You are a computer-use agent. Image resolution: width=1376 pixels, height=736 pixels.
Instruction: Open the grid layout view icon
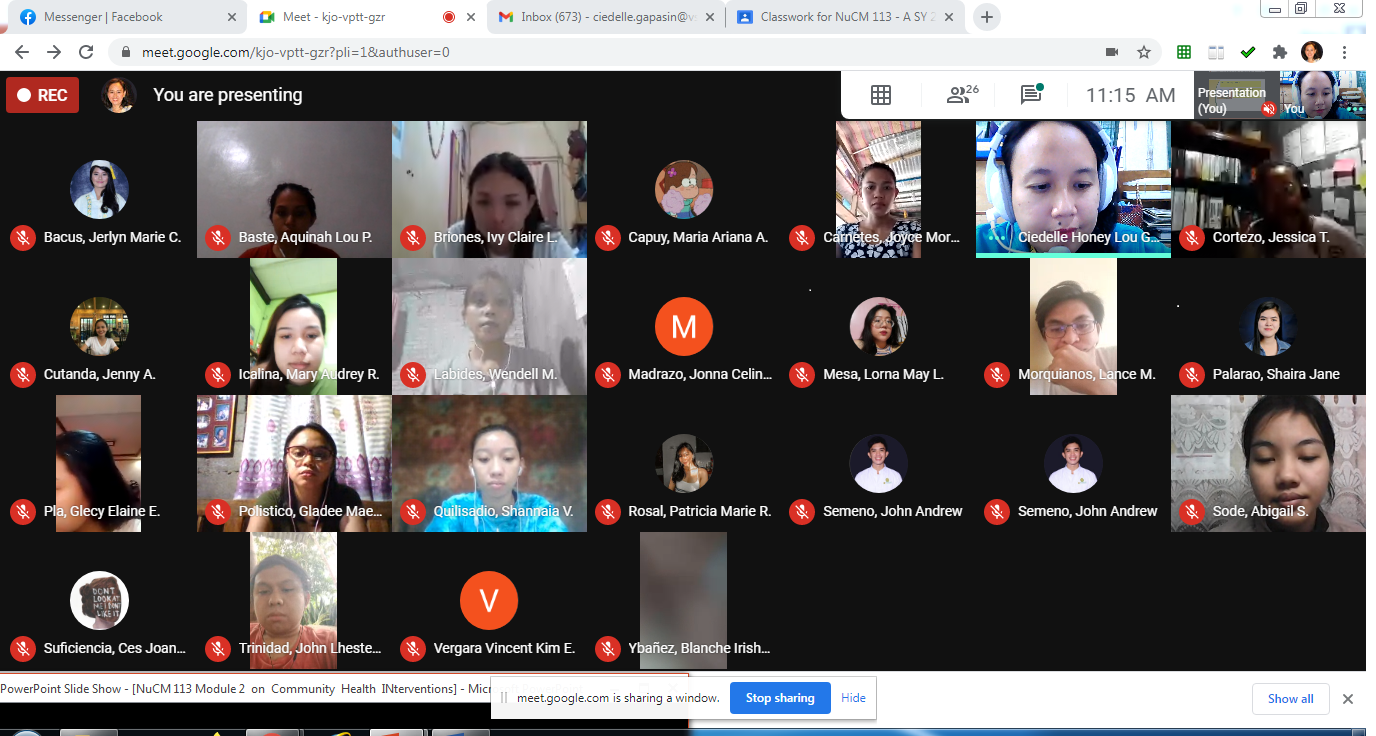point(881,95)
